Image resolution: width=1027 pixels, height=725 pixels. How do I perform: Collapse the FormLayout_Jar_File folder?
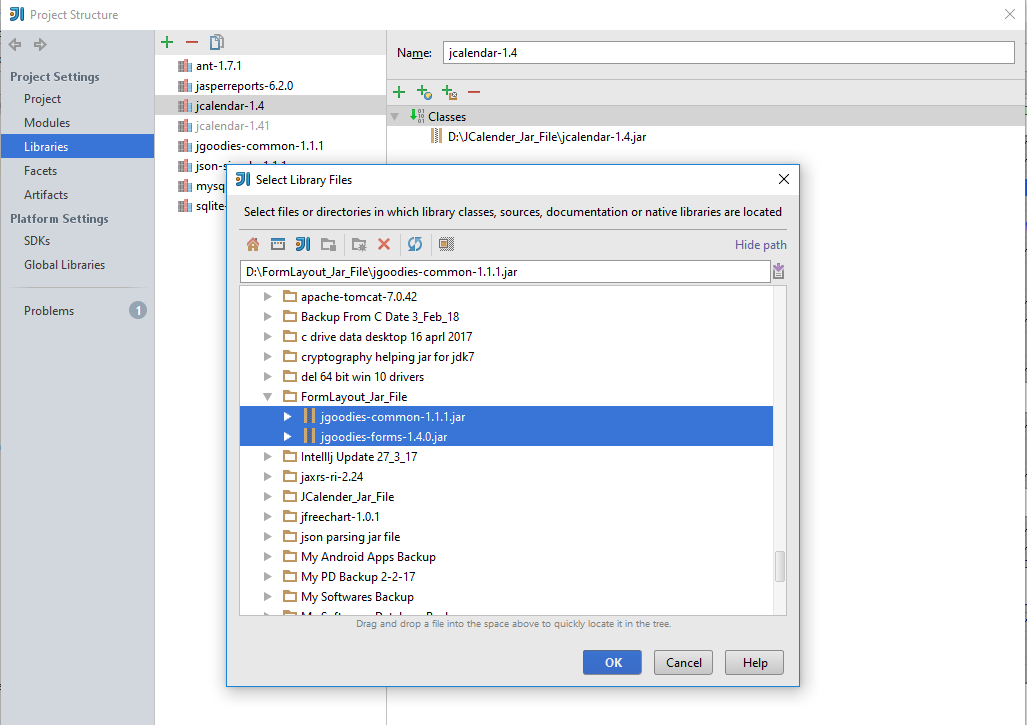[266, 396]
